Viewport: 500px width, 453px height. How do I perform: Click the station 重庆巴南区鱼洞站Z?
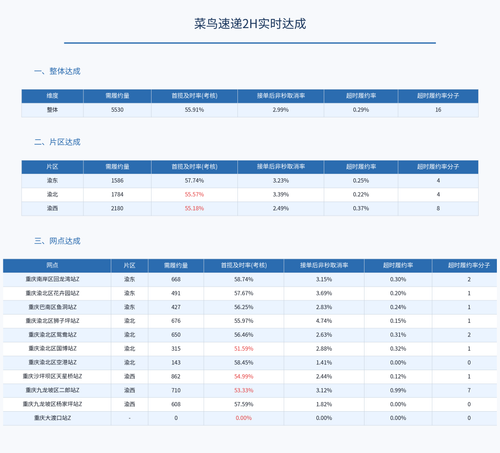point(52,307)
